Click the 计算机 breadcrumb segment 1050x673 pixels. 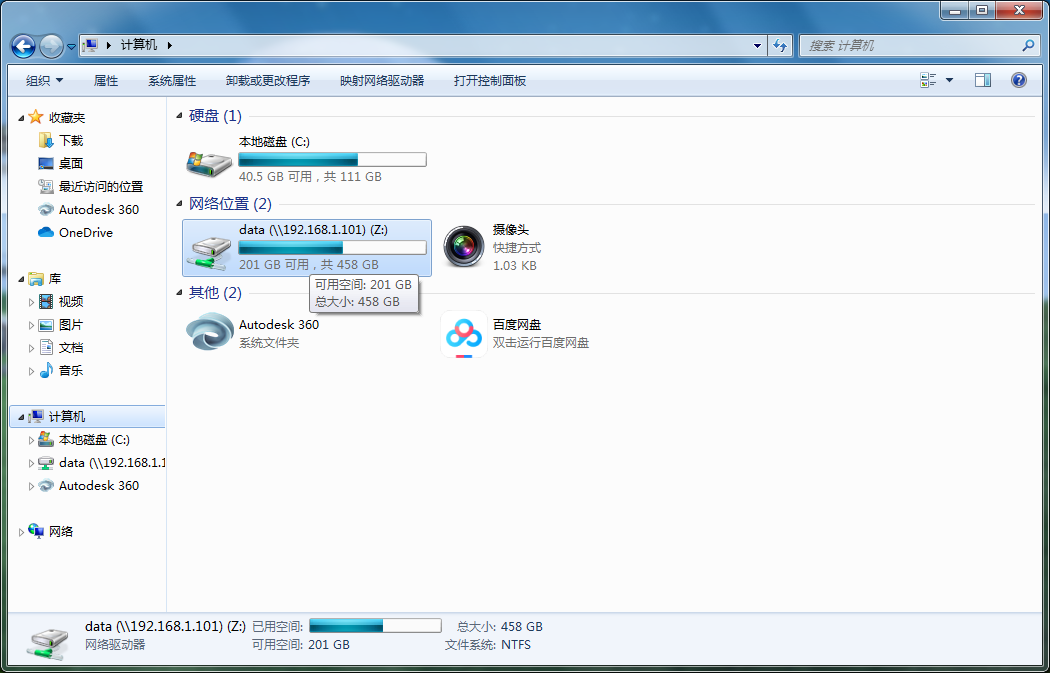pyautogui.click(x=139, y=46)
